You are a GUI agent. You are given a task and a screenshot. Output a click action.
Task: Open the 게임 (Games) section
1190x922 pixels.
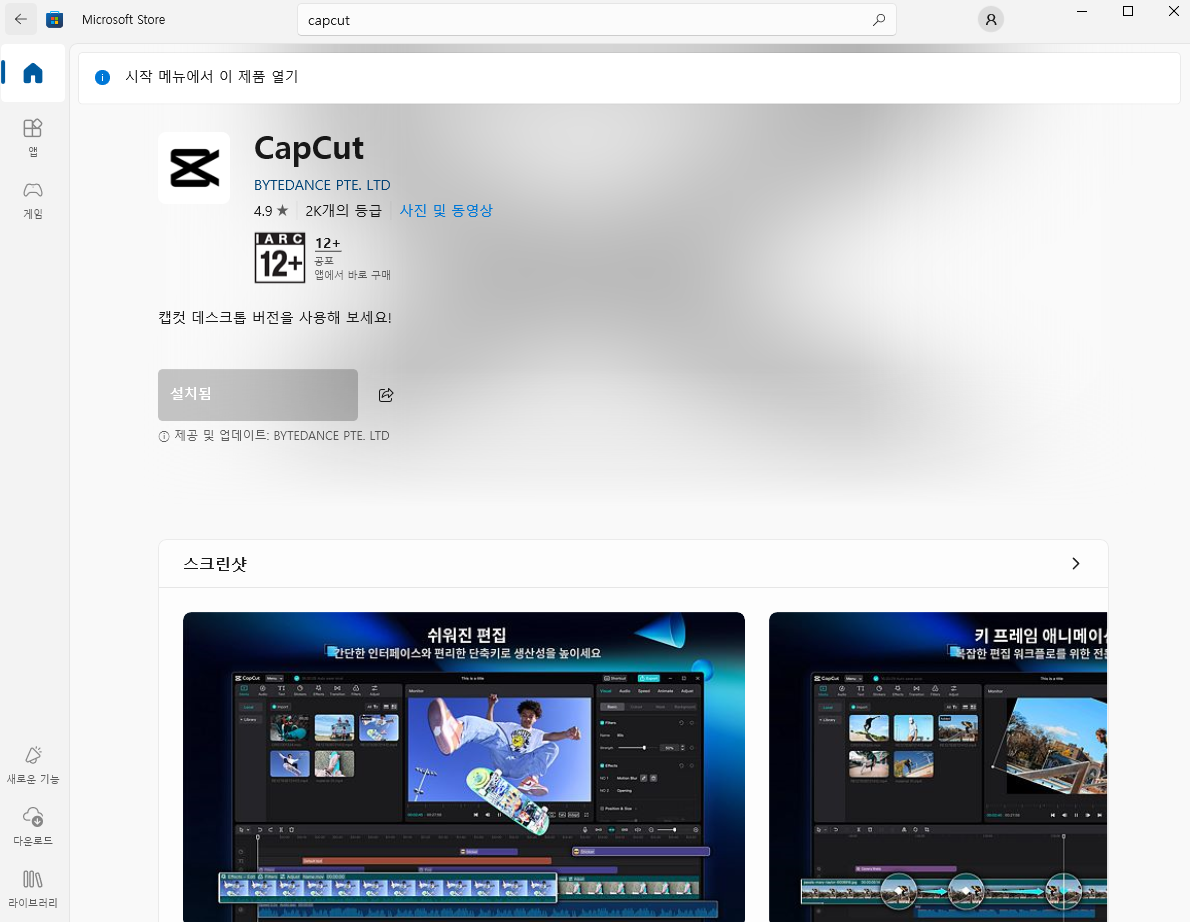click(x=33, y=200)
